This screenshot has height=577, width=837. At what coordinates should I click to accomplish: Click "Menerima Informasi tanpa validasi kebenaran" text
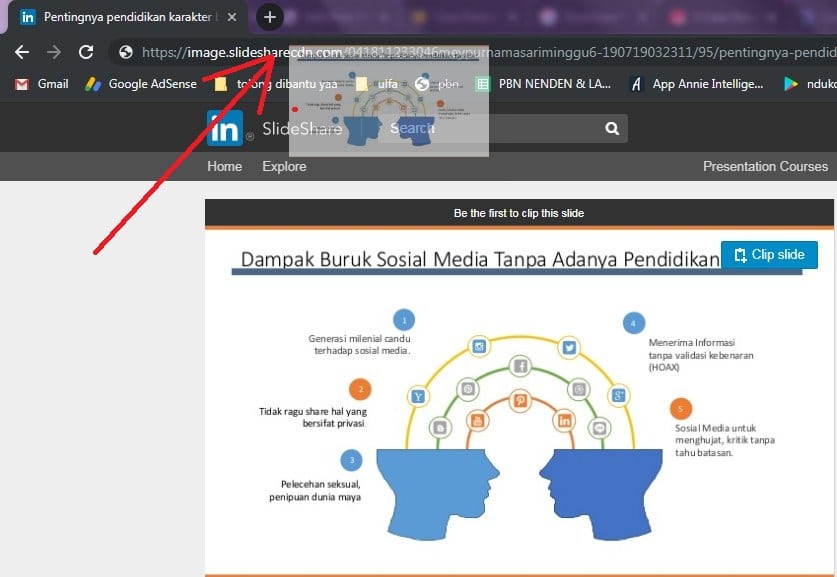tap(701, 355)
